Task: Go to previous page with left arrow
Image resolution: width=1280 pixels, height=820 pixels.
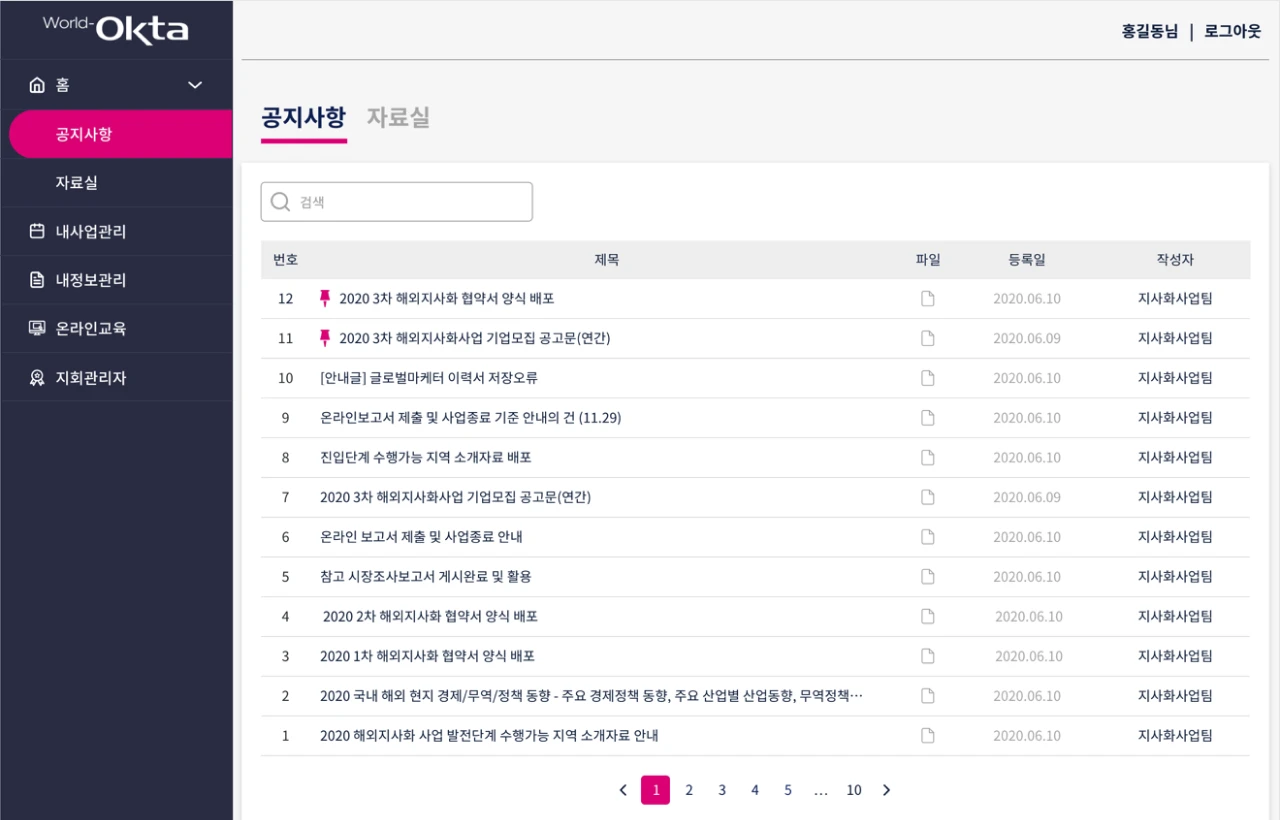Action: click(x=623, y=790)
